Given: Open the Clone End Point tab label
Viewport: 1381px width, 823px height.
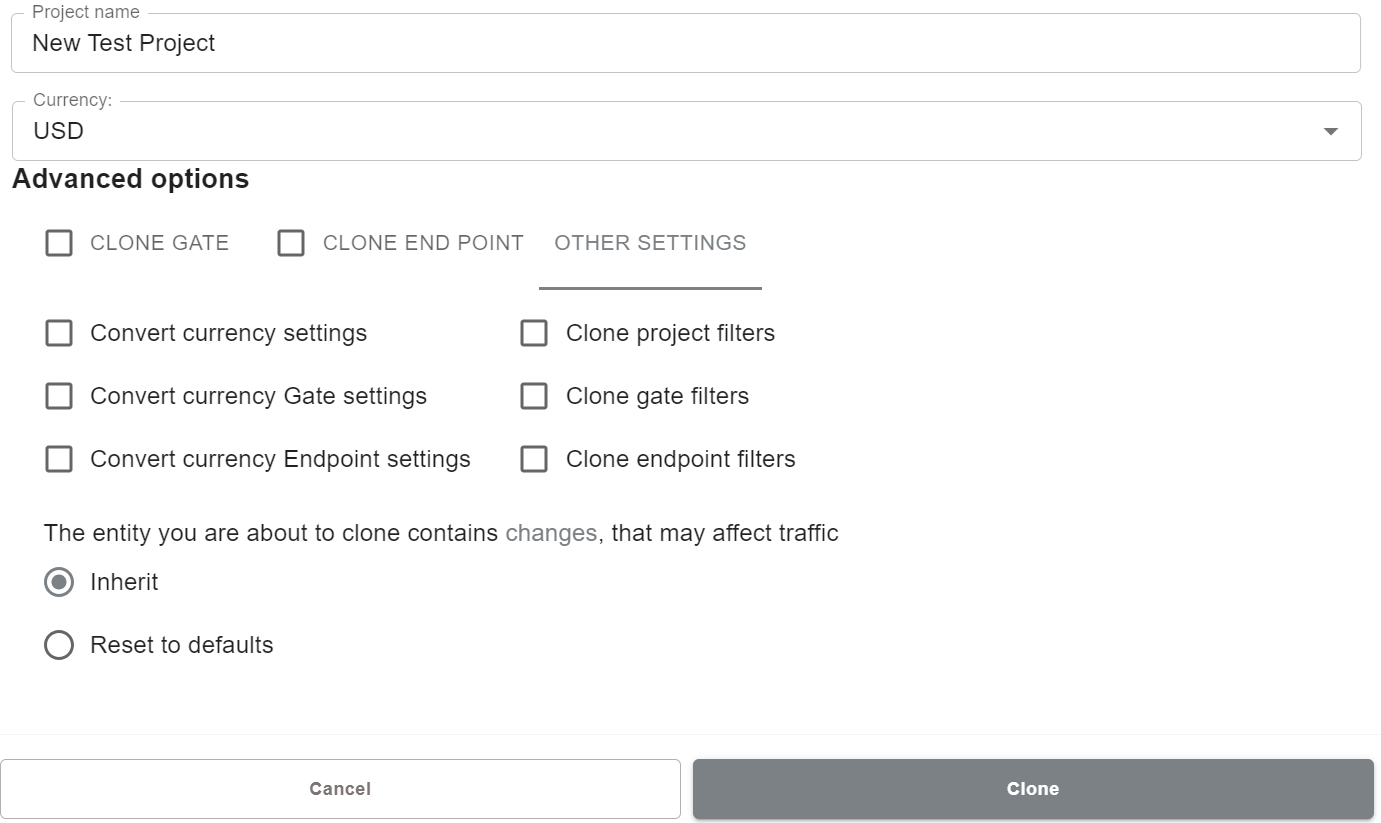Looking at the screenshot, I should (423, 243).
